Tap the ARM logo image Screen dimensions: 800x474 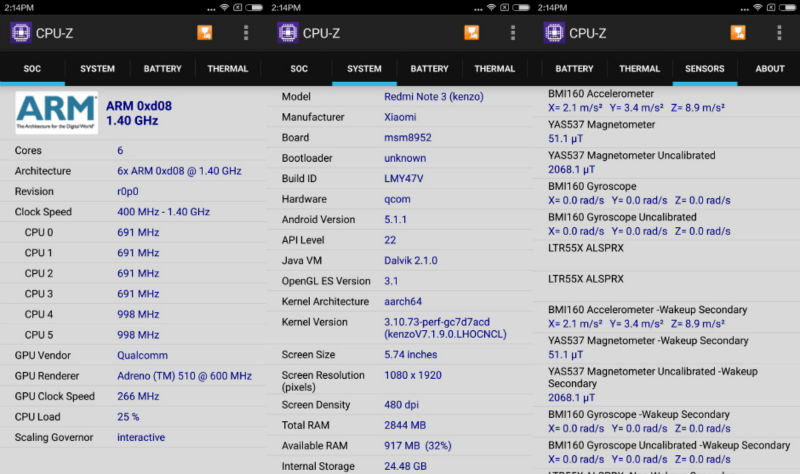[x=57, y=113]
